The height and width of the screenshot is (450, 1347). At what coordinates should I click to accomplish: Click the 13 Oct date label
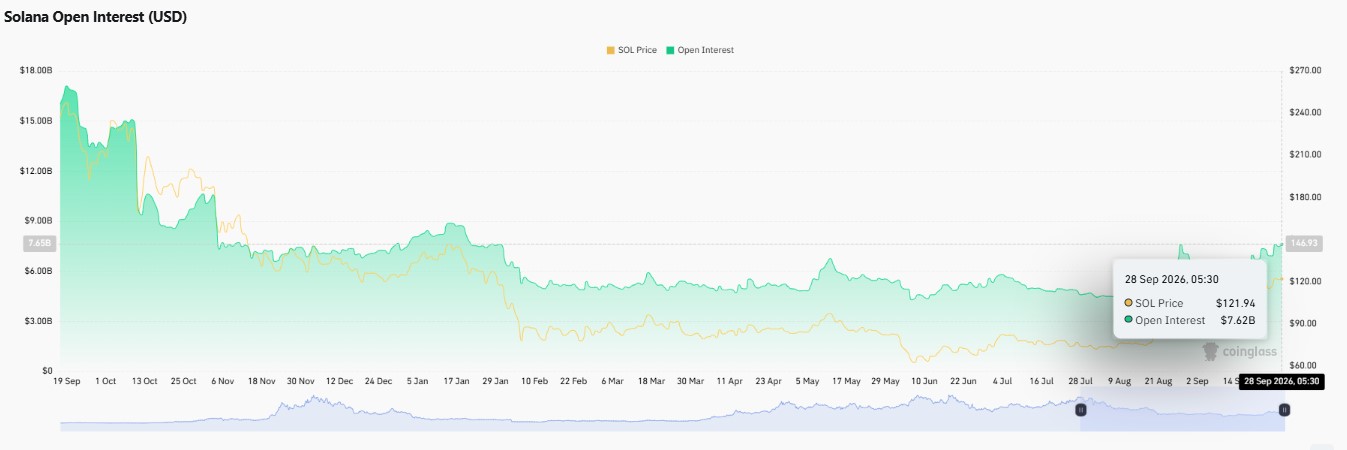[143, 381]
